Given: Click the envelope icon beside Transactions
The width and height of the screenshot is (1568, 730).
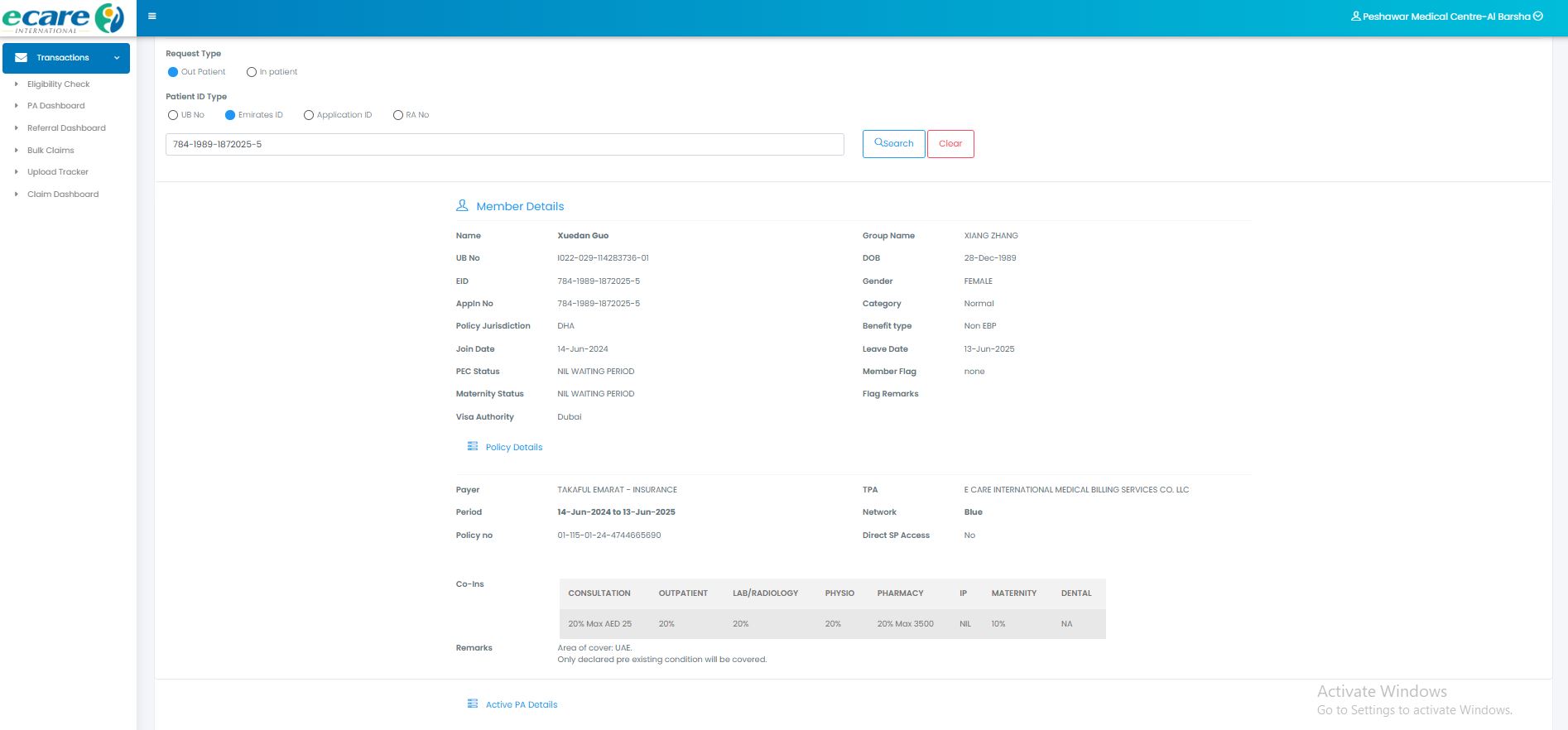Looking at the screenshot, I should pos(22,58).
